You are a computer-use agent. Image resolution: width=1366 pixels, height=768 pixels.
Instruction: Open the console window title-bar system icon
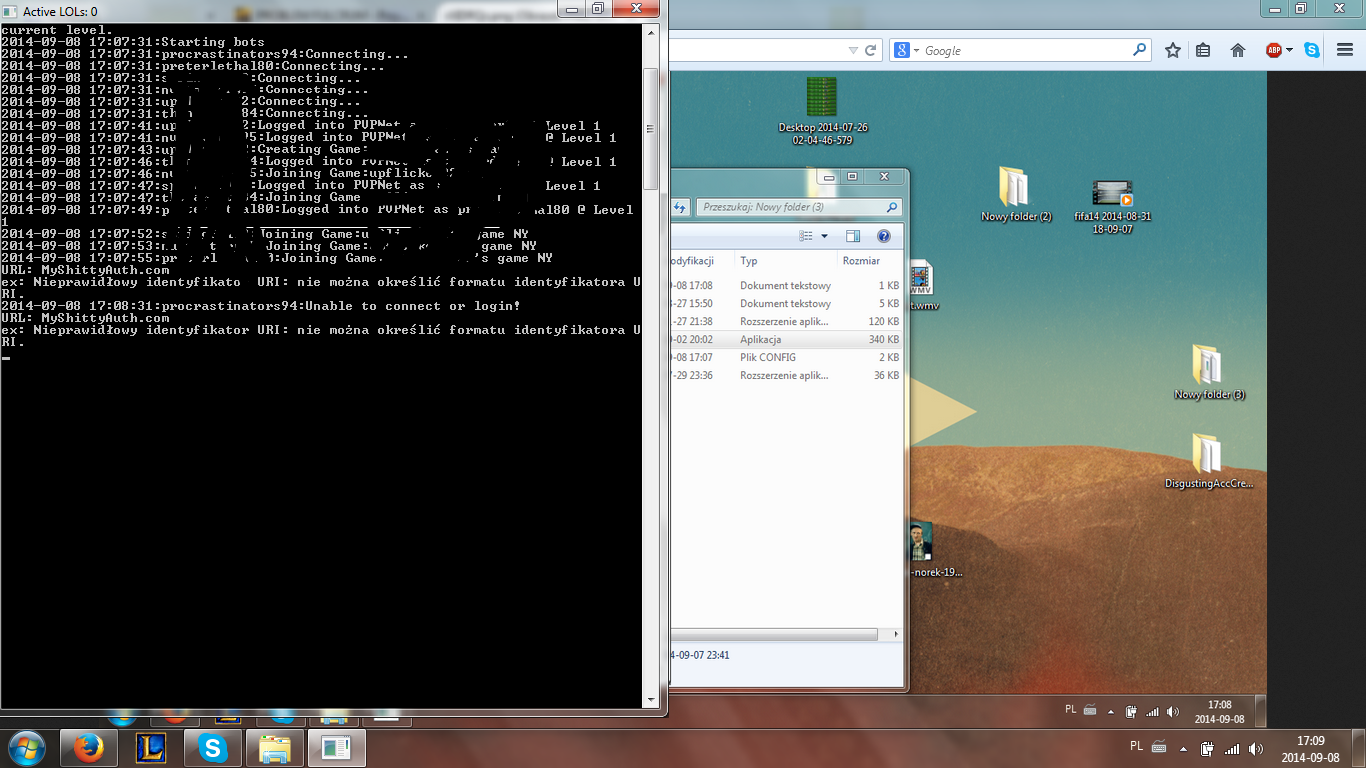(10, 11)
